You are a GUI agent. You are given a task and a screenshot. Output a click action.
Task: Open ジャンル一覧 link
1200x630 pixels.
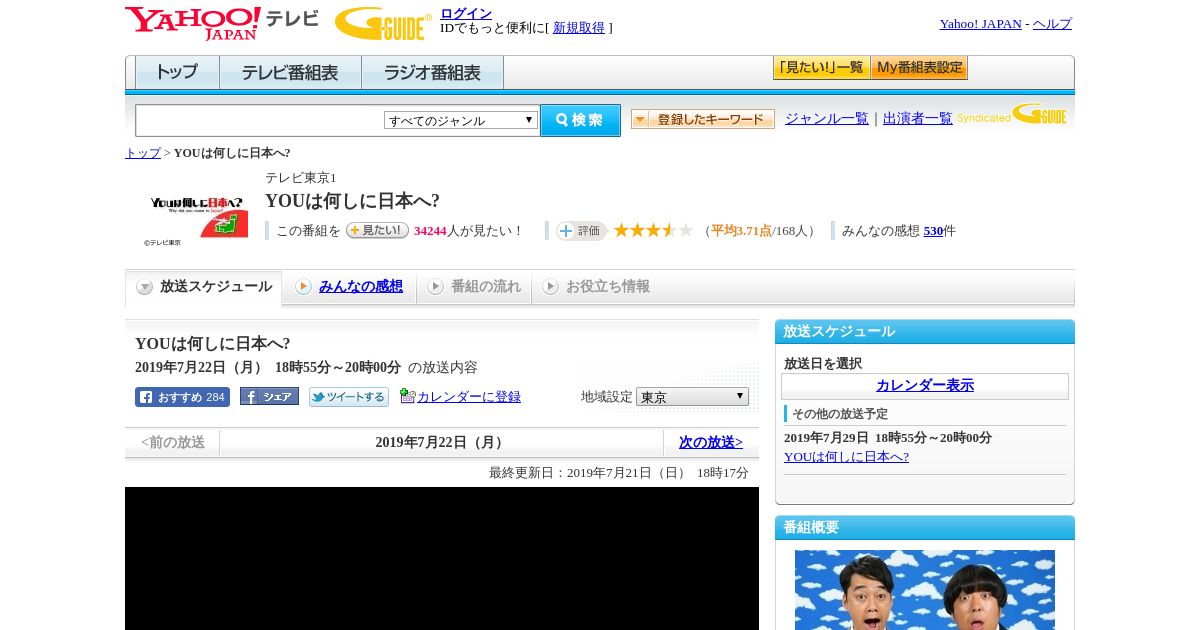click(827, 119)
